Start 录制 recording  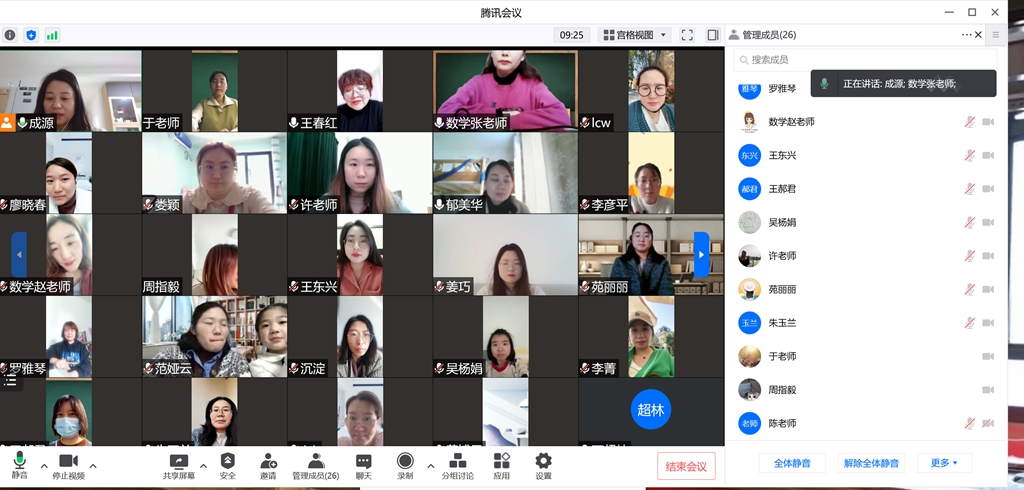click(405, 461)
